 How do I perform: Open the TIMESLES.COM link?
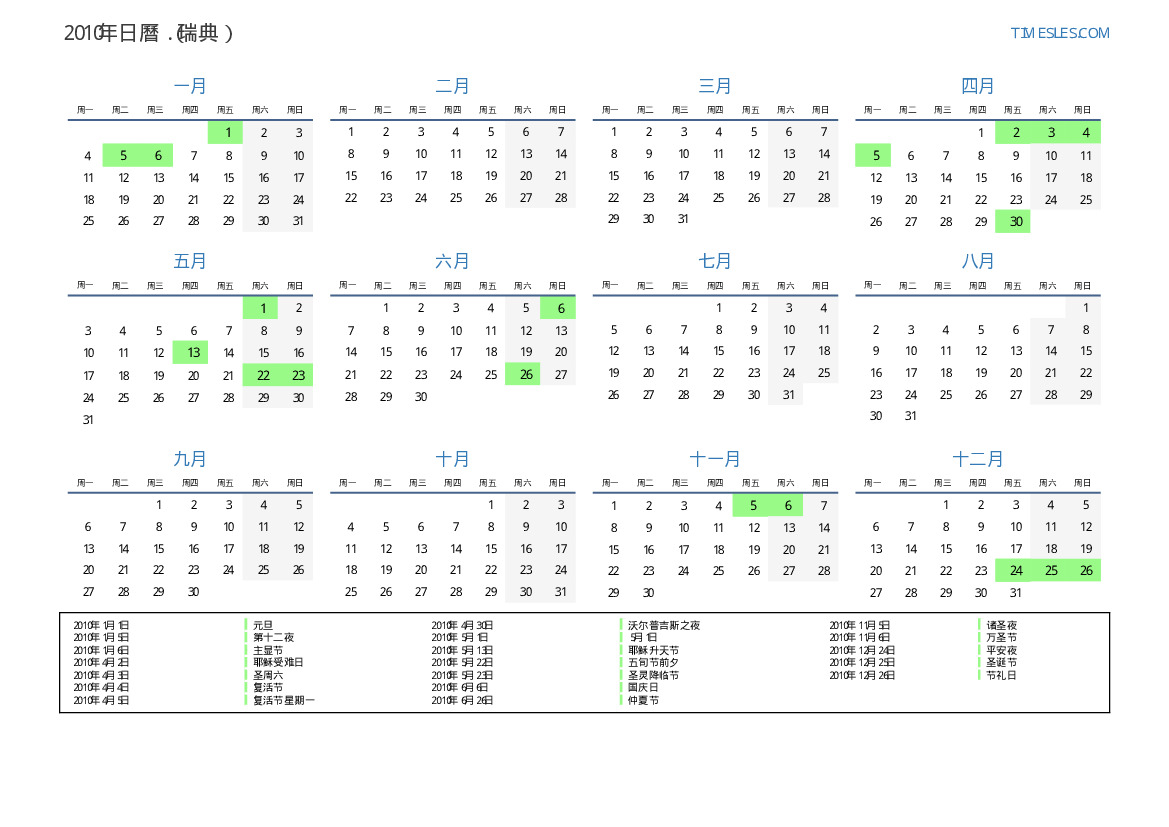1059,33
